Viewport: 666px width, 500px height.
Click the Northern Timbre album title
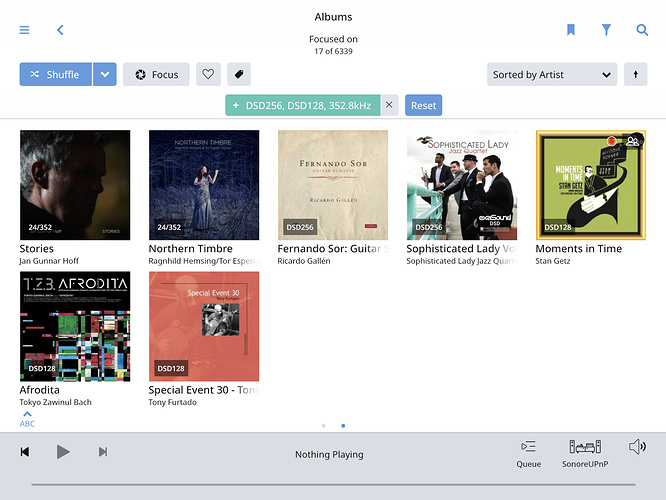click(x=191, y=249)
